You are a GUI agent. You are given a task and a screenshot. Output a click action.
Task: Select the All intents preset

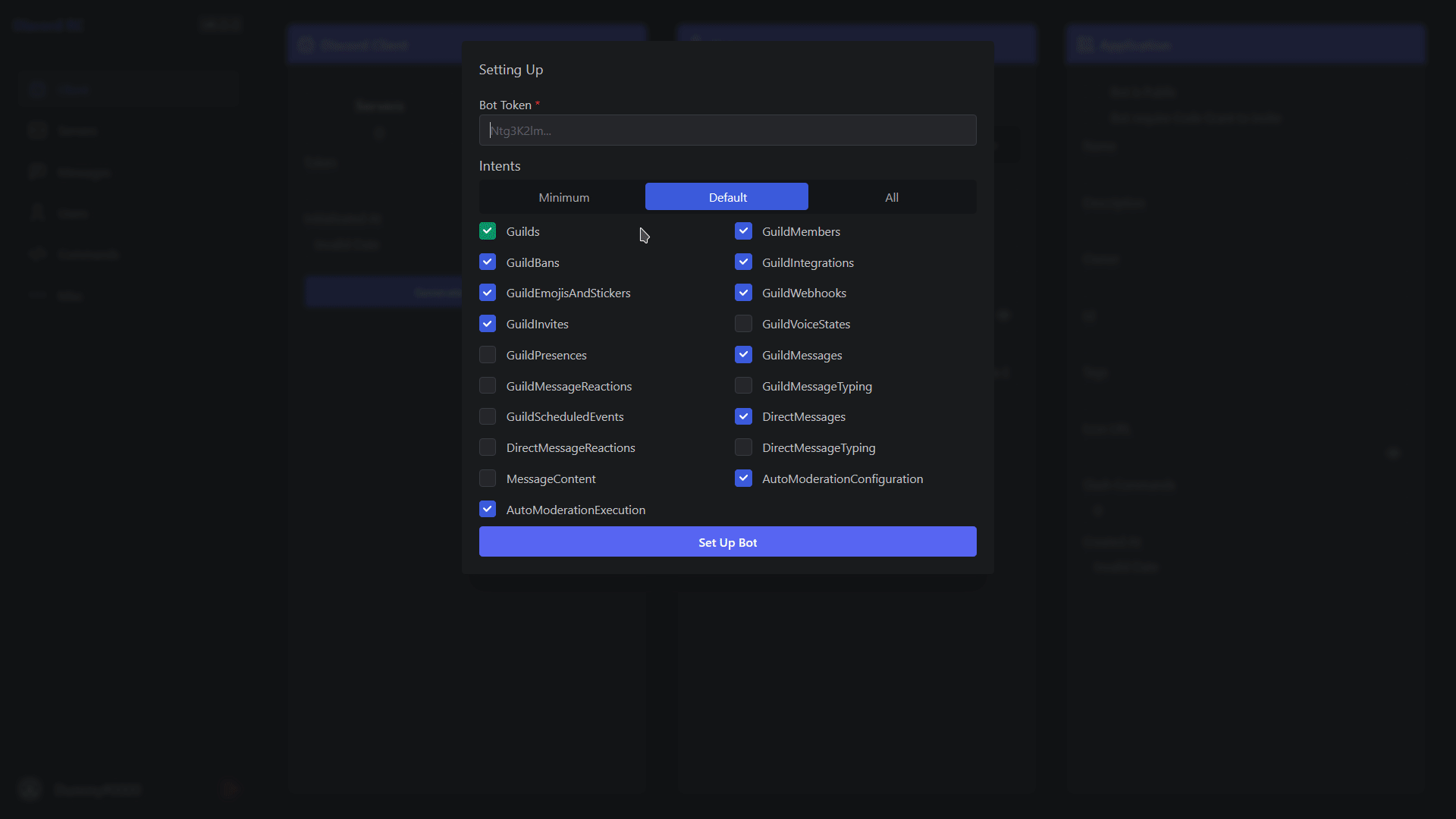click(892, 197)
